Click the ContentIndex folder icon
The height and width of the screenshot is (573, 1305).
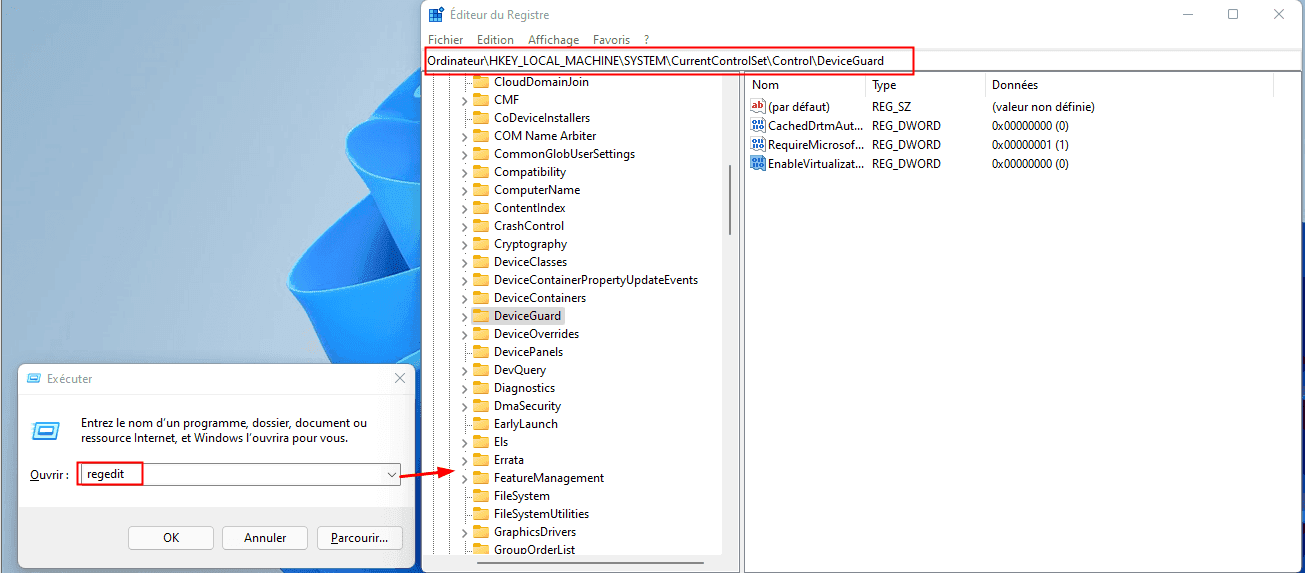click(x=480, y=208)
